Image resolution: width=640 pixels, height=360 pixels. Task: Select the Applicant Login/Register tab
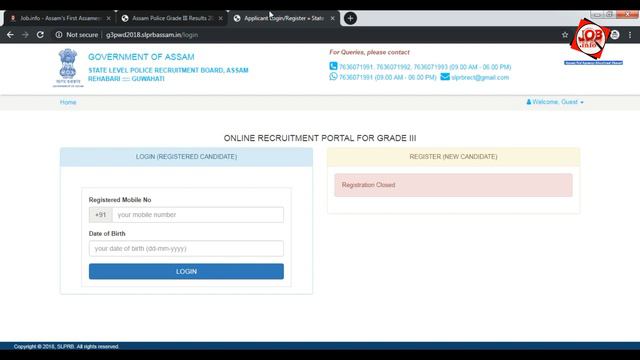284,18
